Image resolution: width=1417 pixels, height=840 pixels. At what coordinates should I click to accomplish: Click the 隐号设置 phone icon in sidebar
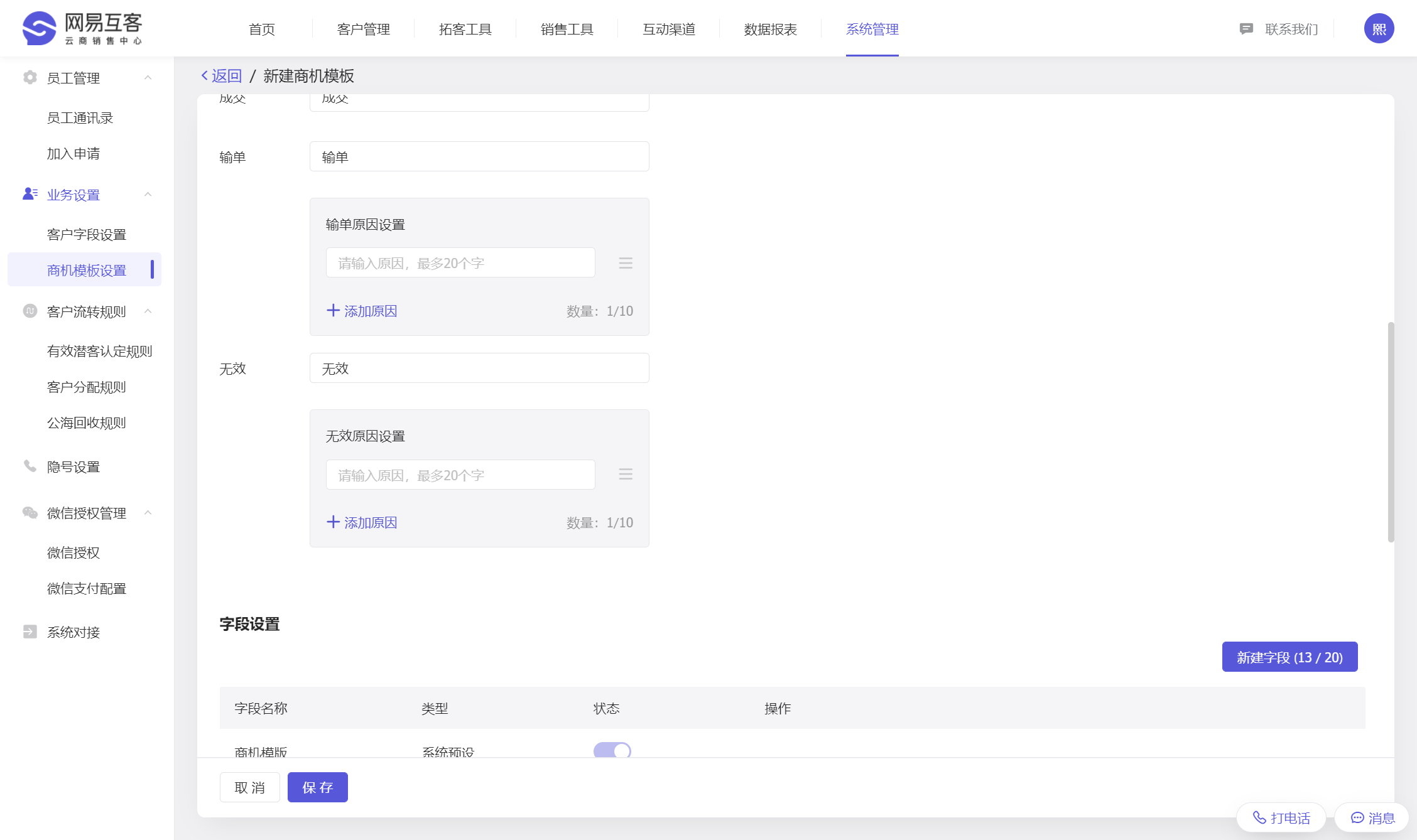pyautogui.click(x=30, y=466)
